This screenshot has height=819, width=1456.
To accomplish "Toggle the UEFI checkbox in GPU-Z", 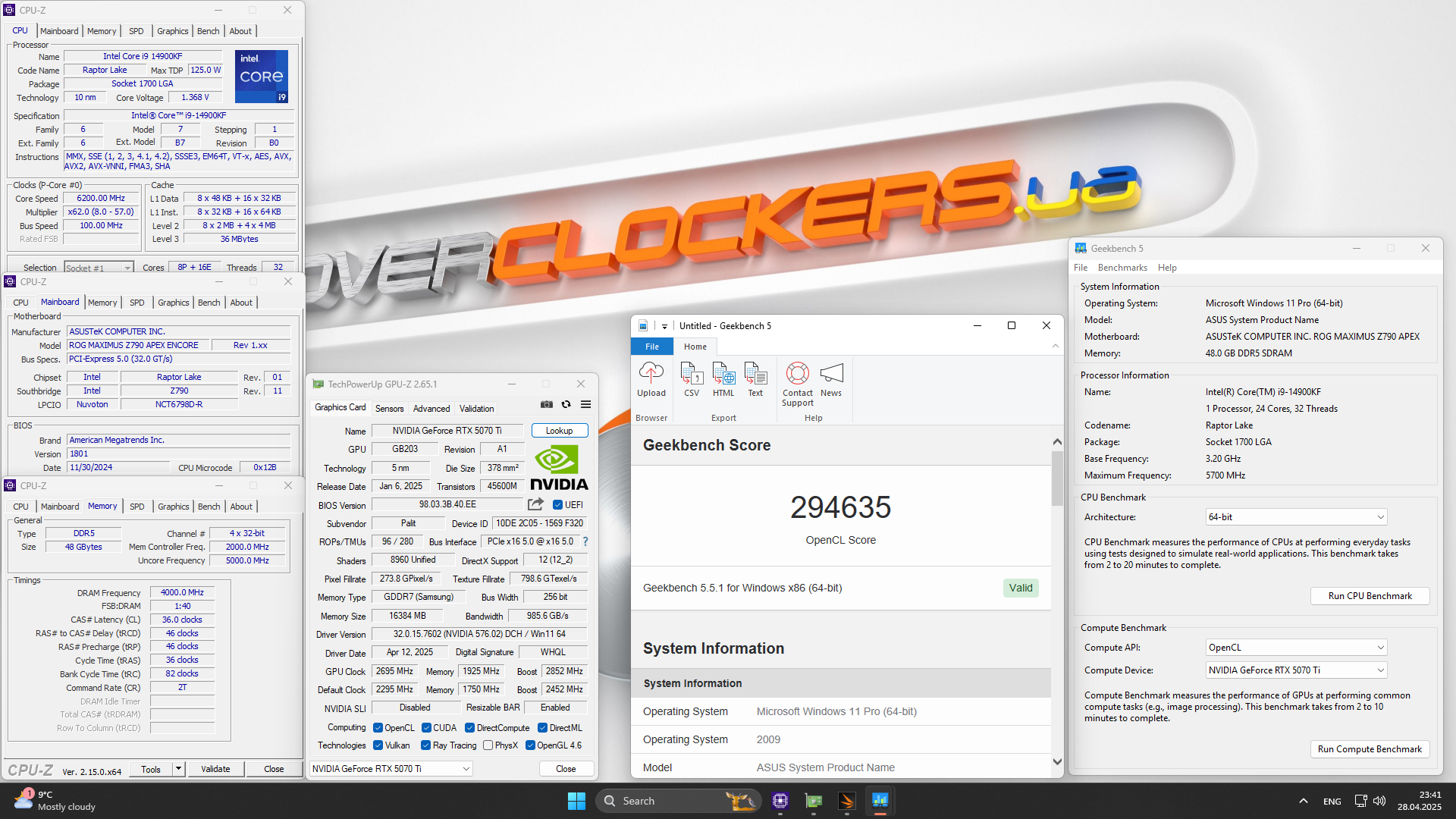I will [557, 505].
